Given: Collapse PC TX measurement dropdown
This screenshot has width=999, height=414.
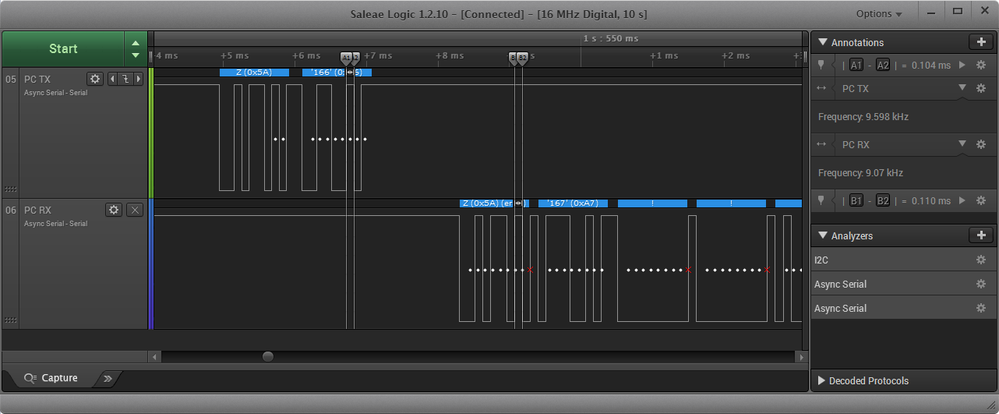Looking at the screenshot, I should click(x=963, y=89).
